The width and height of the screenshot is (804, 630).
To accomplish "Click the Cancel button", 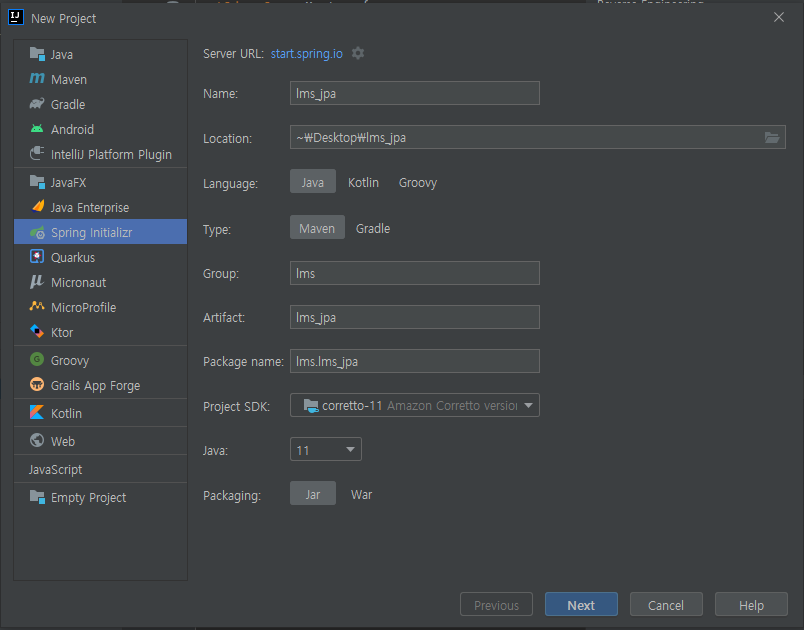I will [666, 605].
